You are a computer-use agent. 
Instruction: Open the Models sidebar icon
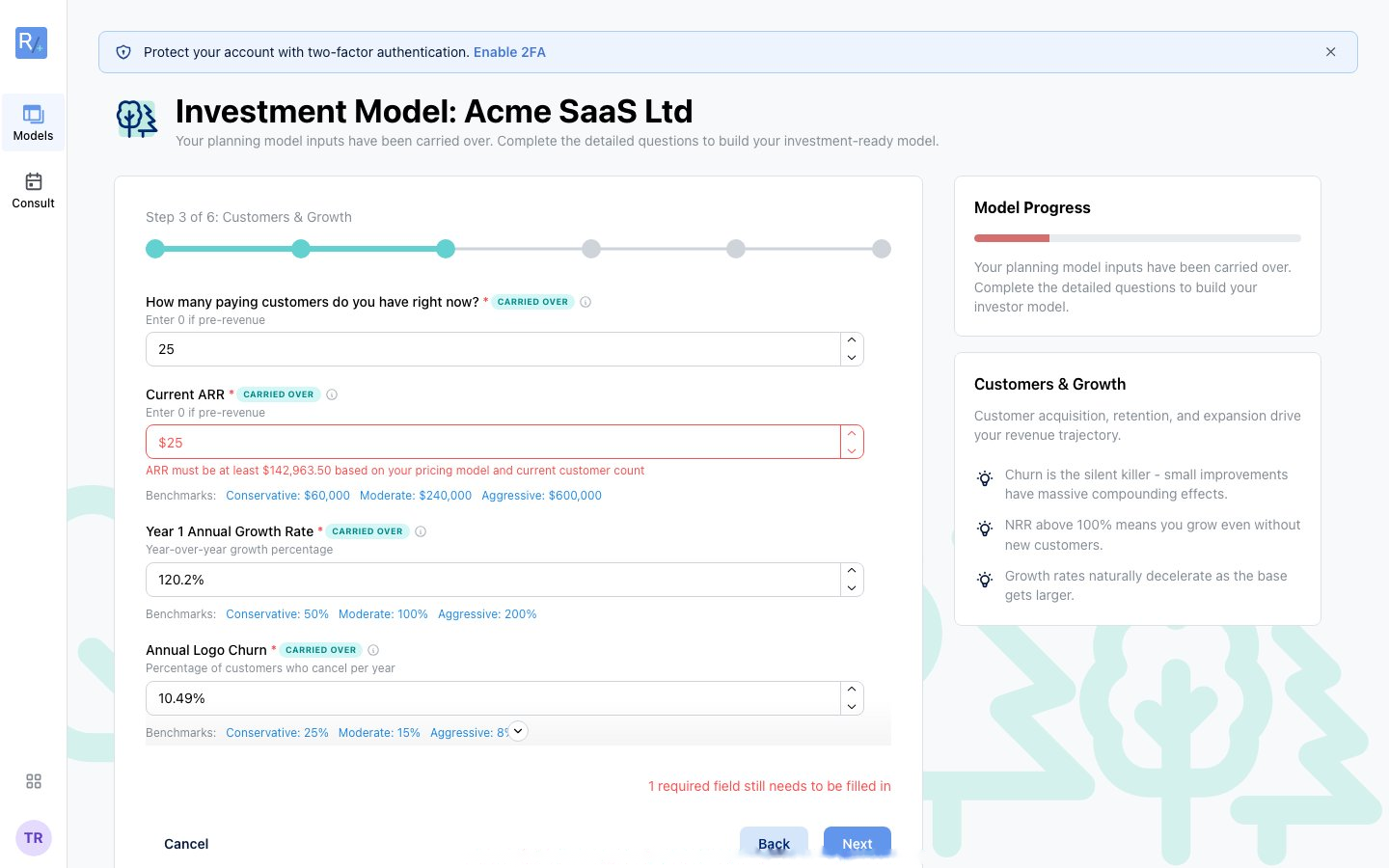[33, 122]
